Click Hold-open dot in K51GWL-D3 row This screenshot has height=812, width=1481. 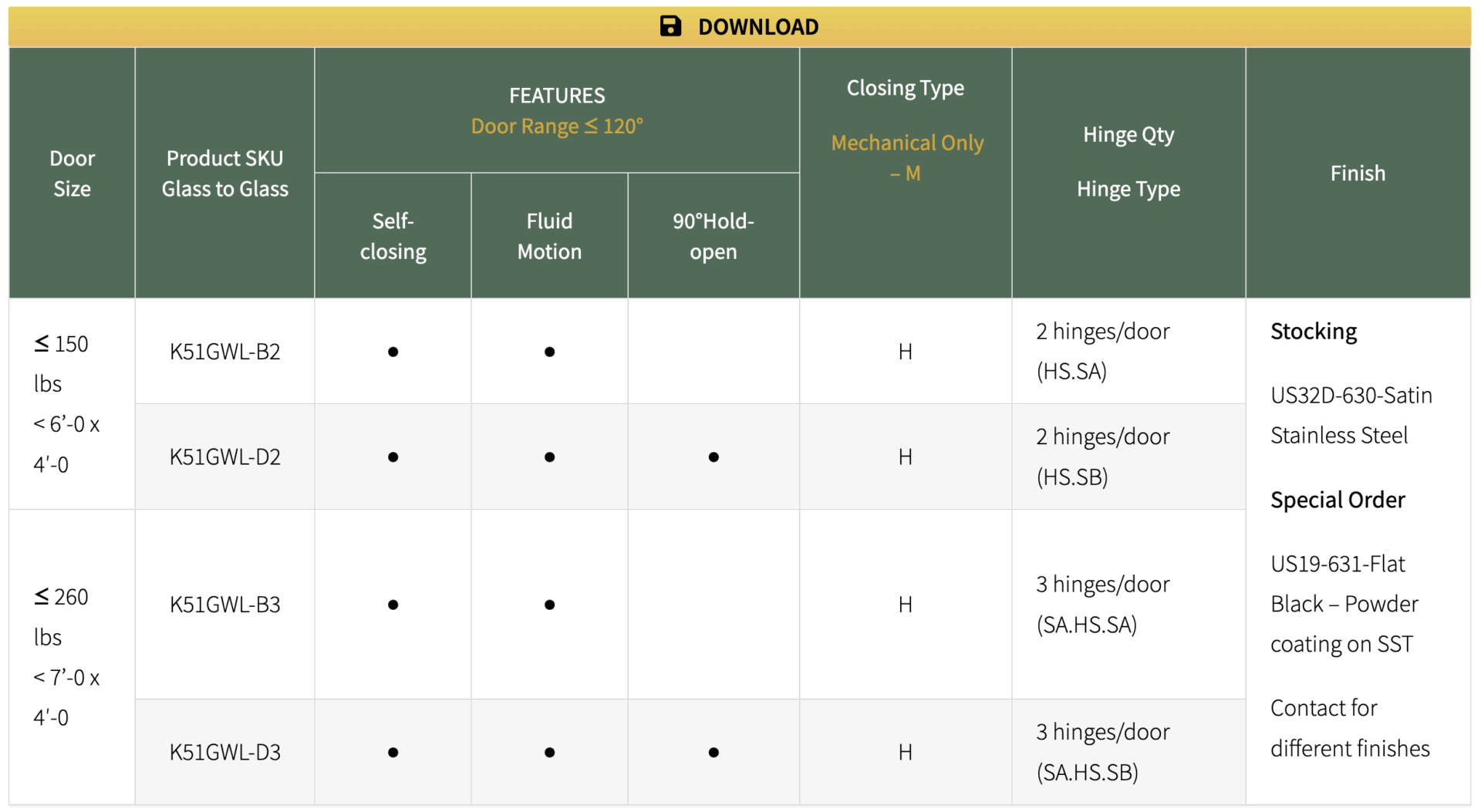714,752
